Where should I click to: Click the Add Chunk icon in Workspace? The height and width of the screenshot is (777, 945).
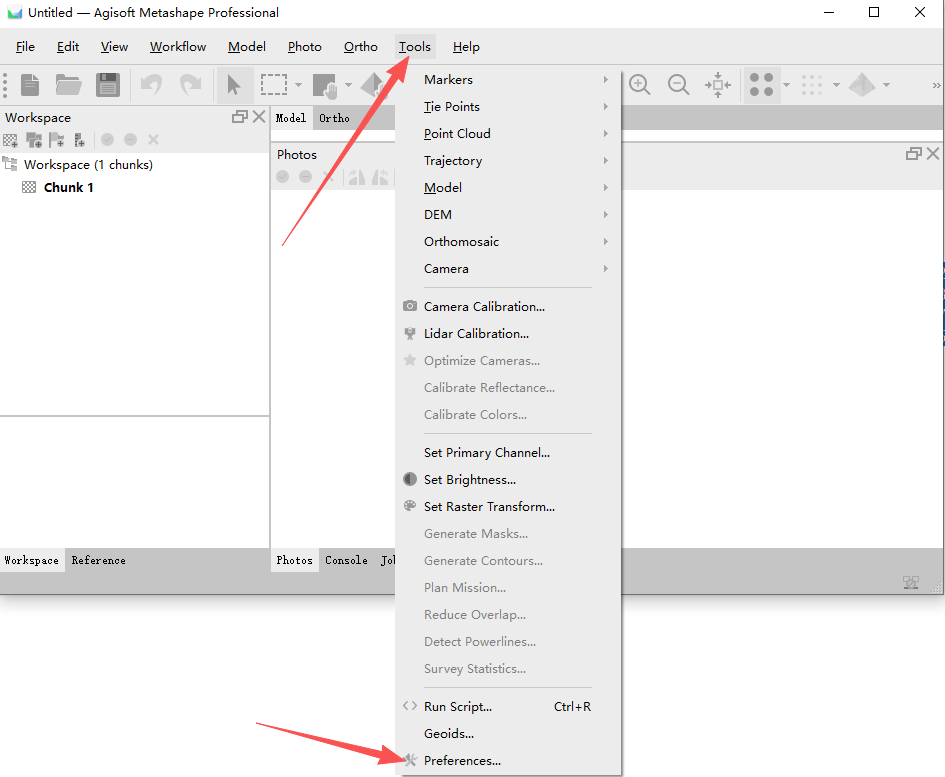(11, 140)
